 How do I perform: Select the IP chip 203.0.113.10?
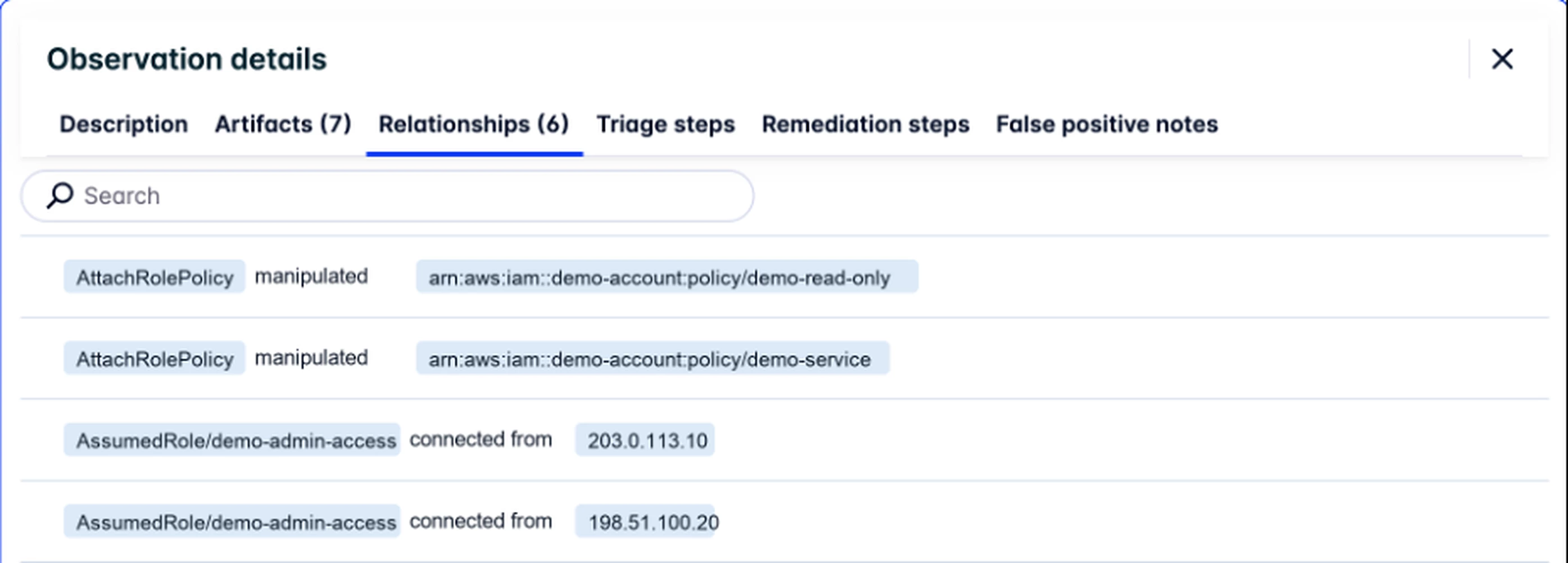645,440
